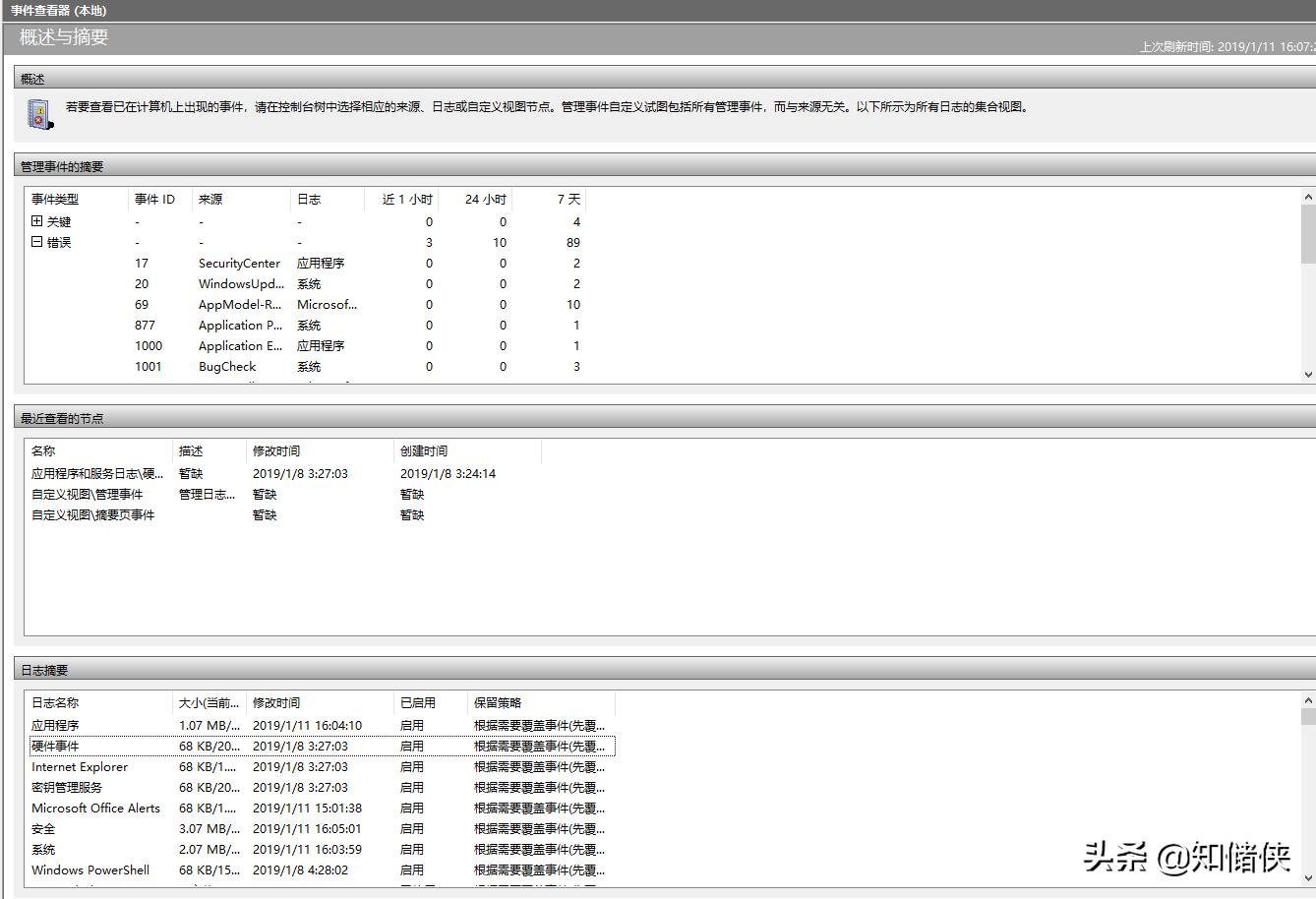
Task: Select the 密钥管理服务 log row
Action: click(322, 787)
